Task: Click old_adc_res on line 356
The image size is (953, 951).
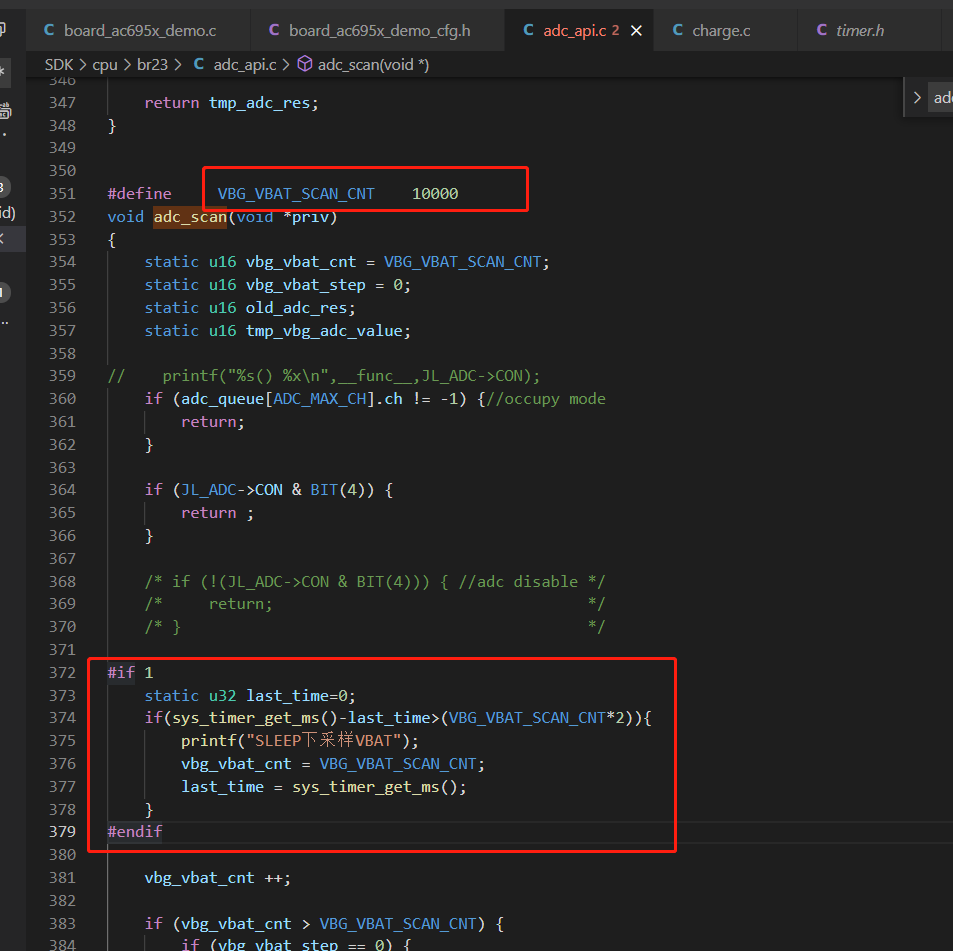Action: (x=296, y=307)
